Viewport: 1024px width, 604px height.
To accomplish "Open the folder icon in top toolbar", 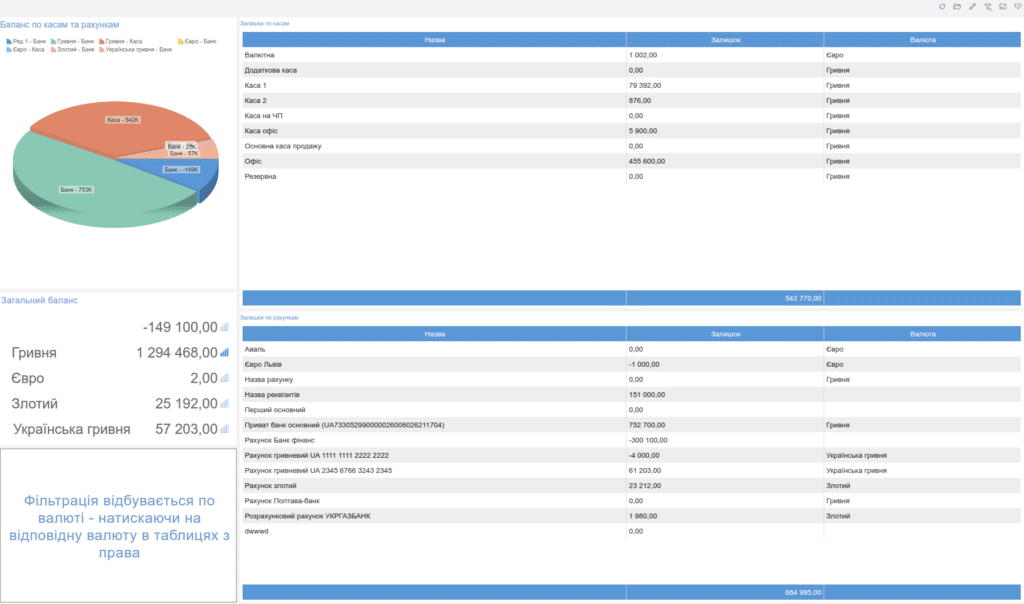I will (x=957, y=7).
